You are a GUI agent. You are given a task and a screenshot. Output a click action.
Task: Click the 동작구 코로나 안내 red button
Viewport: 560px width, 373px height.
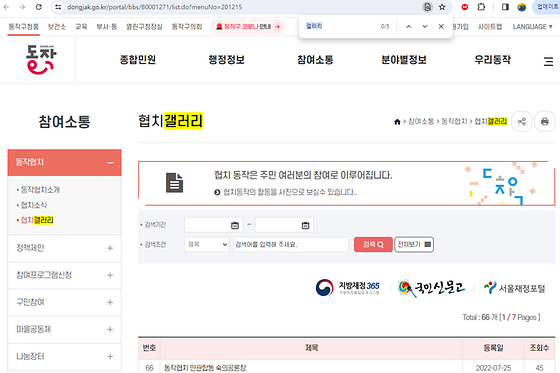248,27
